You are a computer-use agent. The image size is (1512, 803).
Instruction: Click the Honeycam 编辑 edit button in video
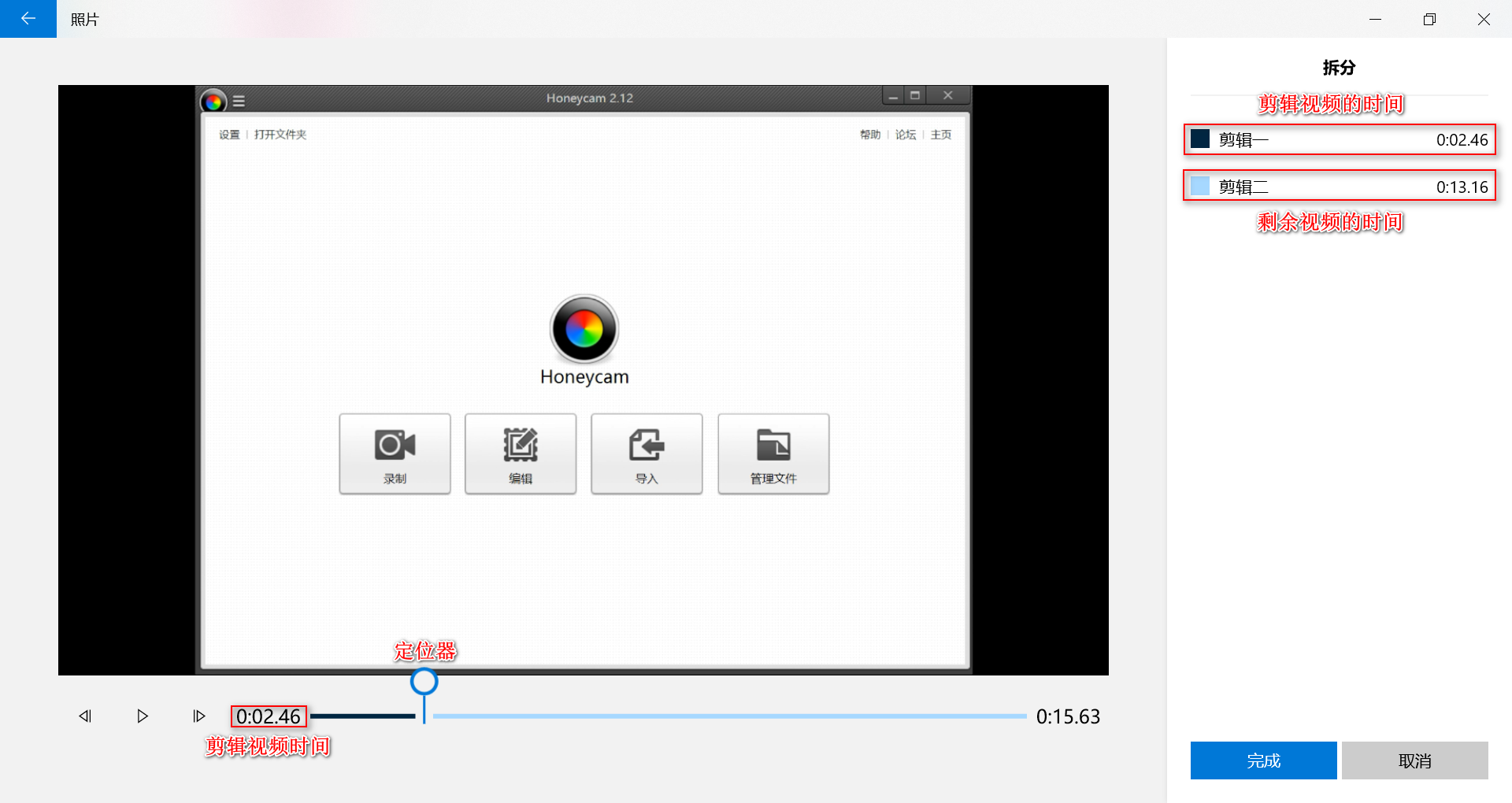[x=521, y=454]
